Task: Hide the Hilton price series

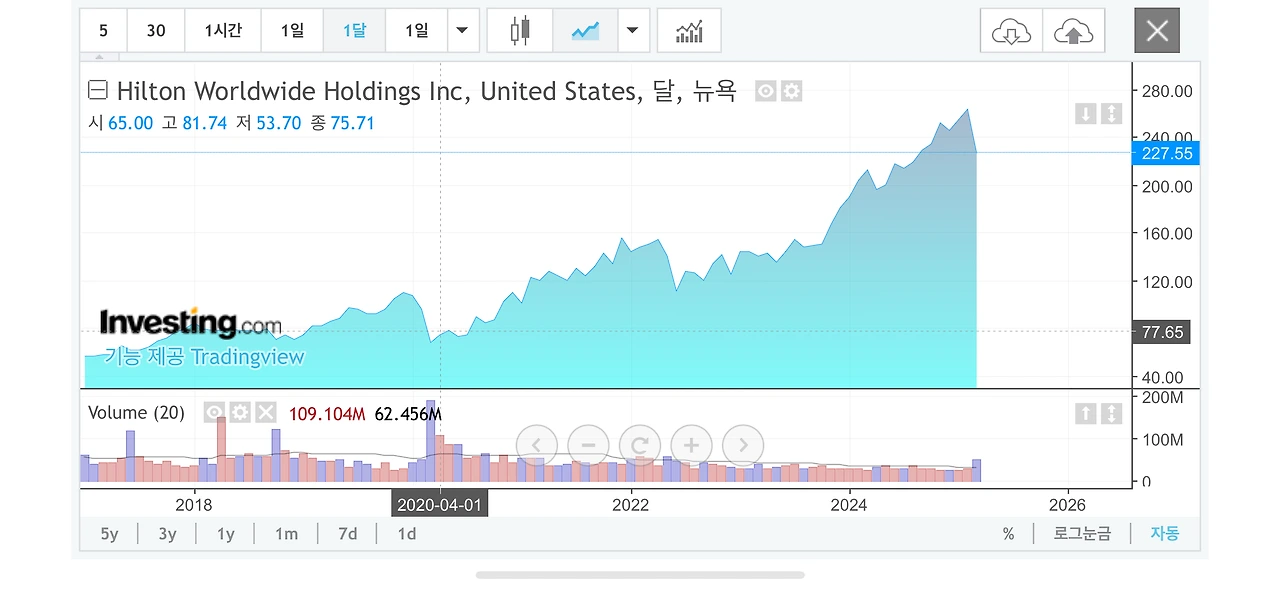Action: click(x=766, y=92)
